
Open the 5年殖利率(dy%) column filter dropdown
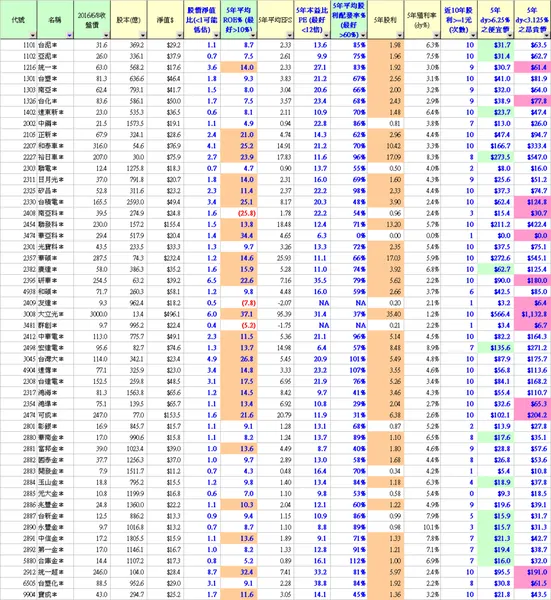[x=437, y=36]
